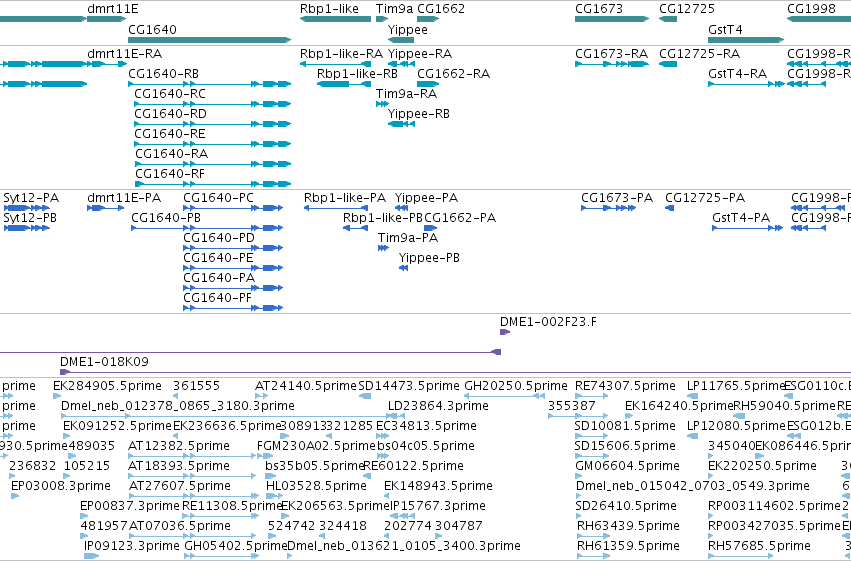The height and width of the screenshot is (561, 851).
Task: Select the CG1640-PB protein label
Action: (x=166, y=218)
